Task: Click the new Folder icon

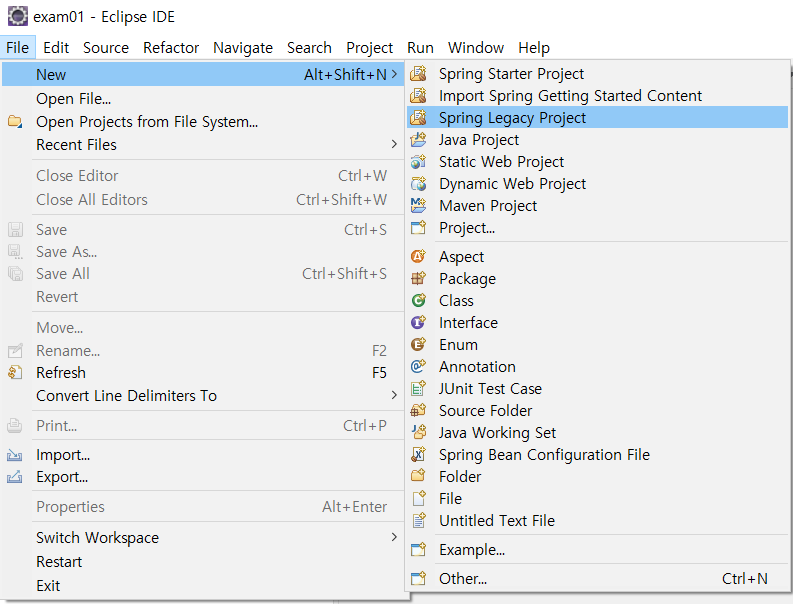Action: point(418,476)
